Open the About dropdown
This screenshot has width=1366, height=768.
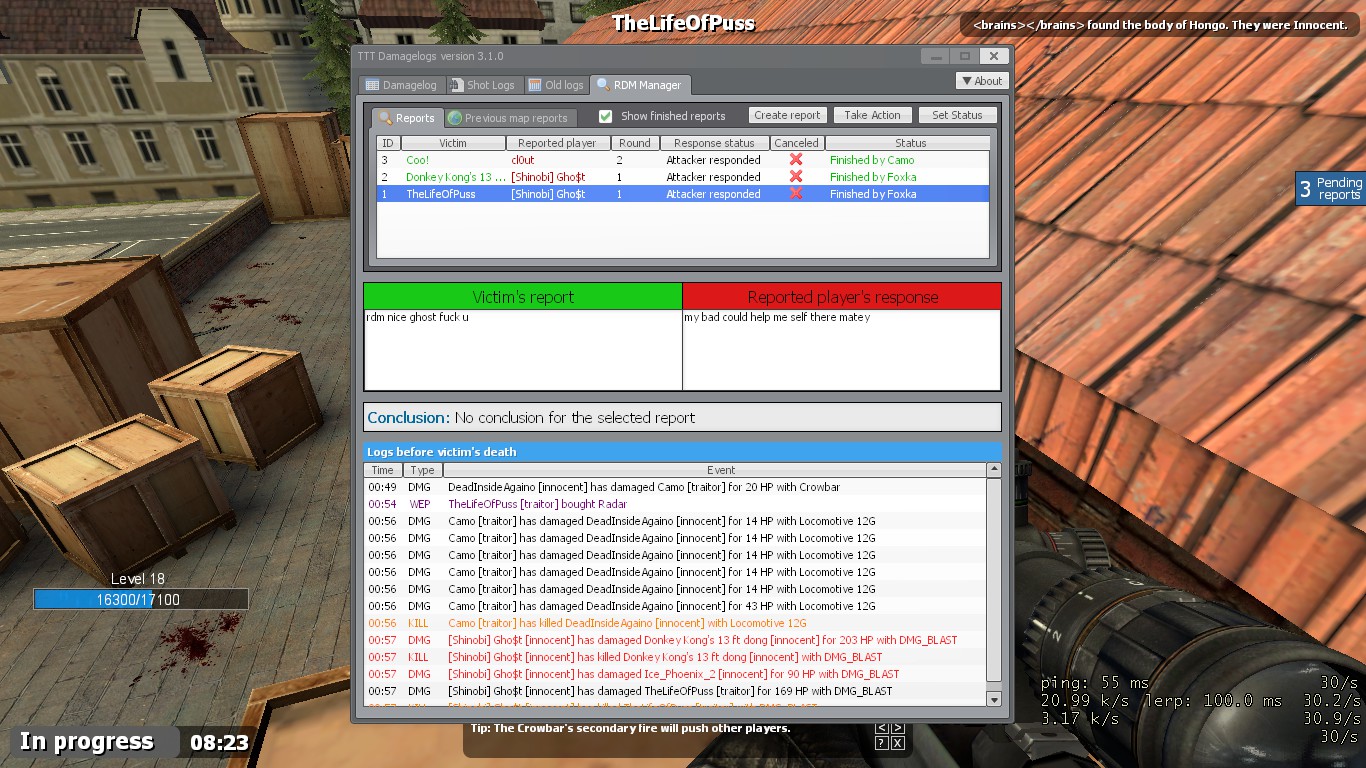click(x=981, y=81)
